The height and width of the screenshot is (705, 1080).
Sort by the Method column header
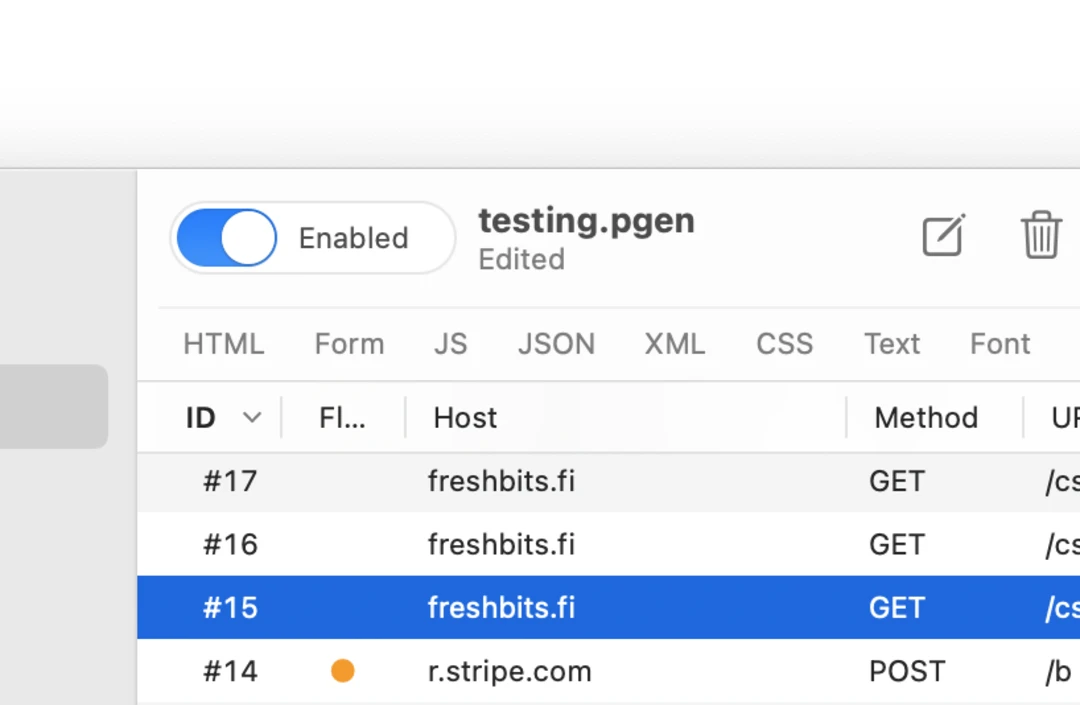(926, 418)
